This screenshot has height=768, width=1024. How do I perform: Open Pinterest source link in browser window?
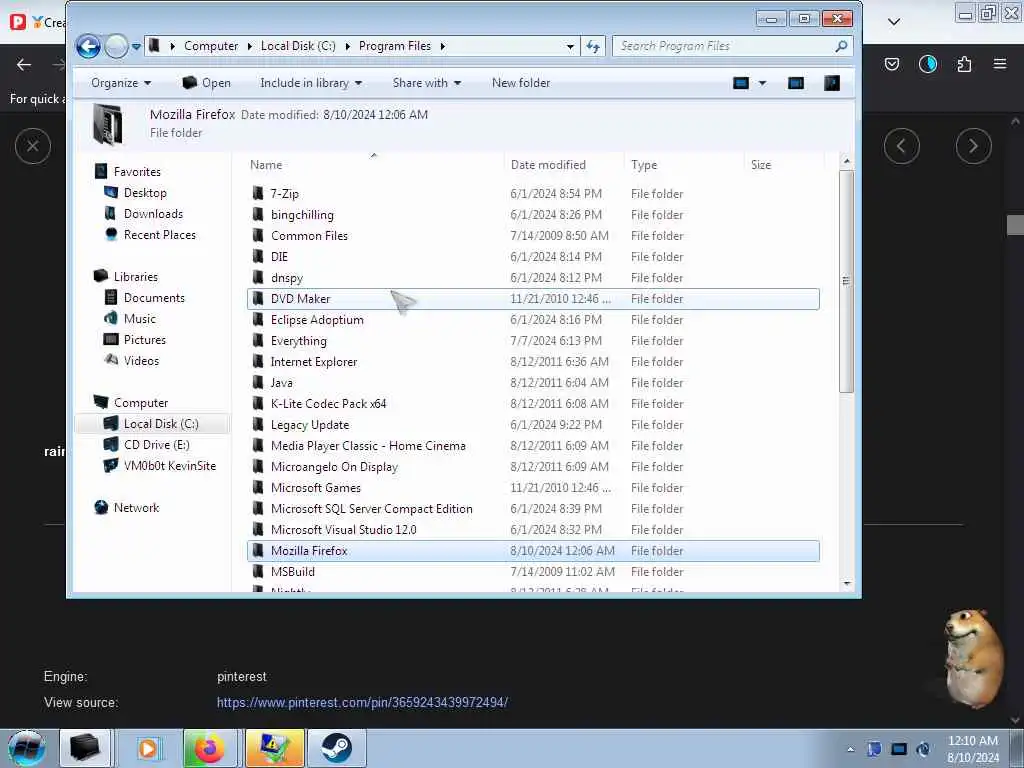click(362, 703)
